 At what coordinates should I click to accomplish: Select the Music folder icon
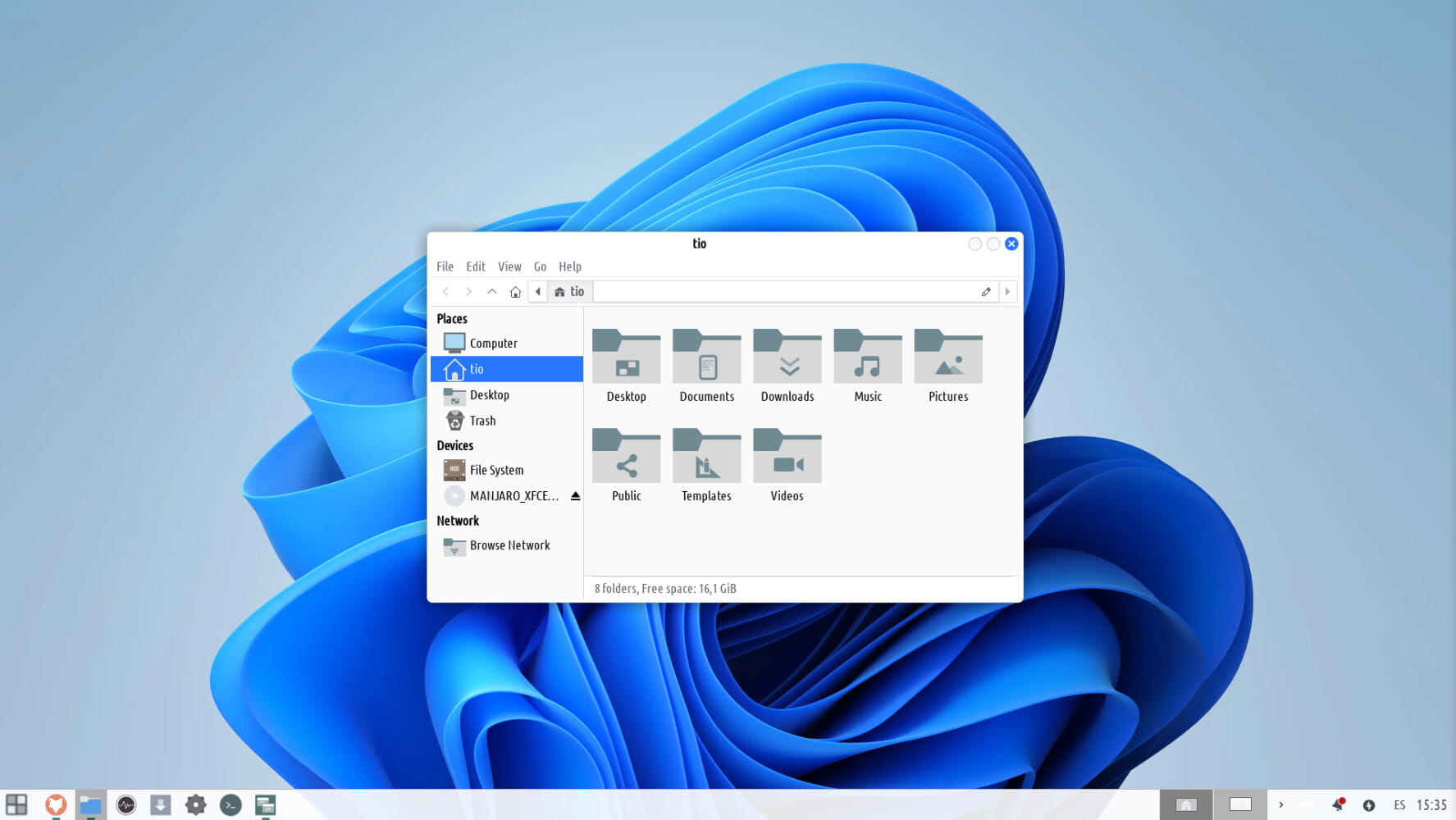(867, 358)
